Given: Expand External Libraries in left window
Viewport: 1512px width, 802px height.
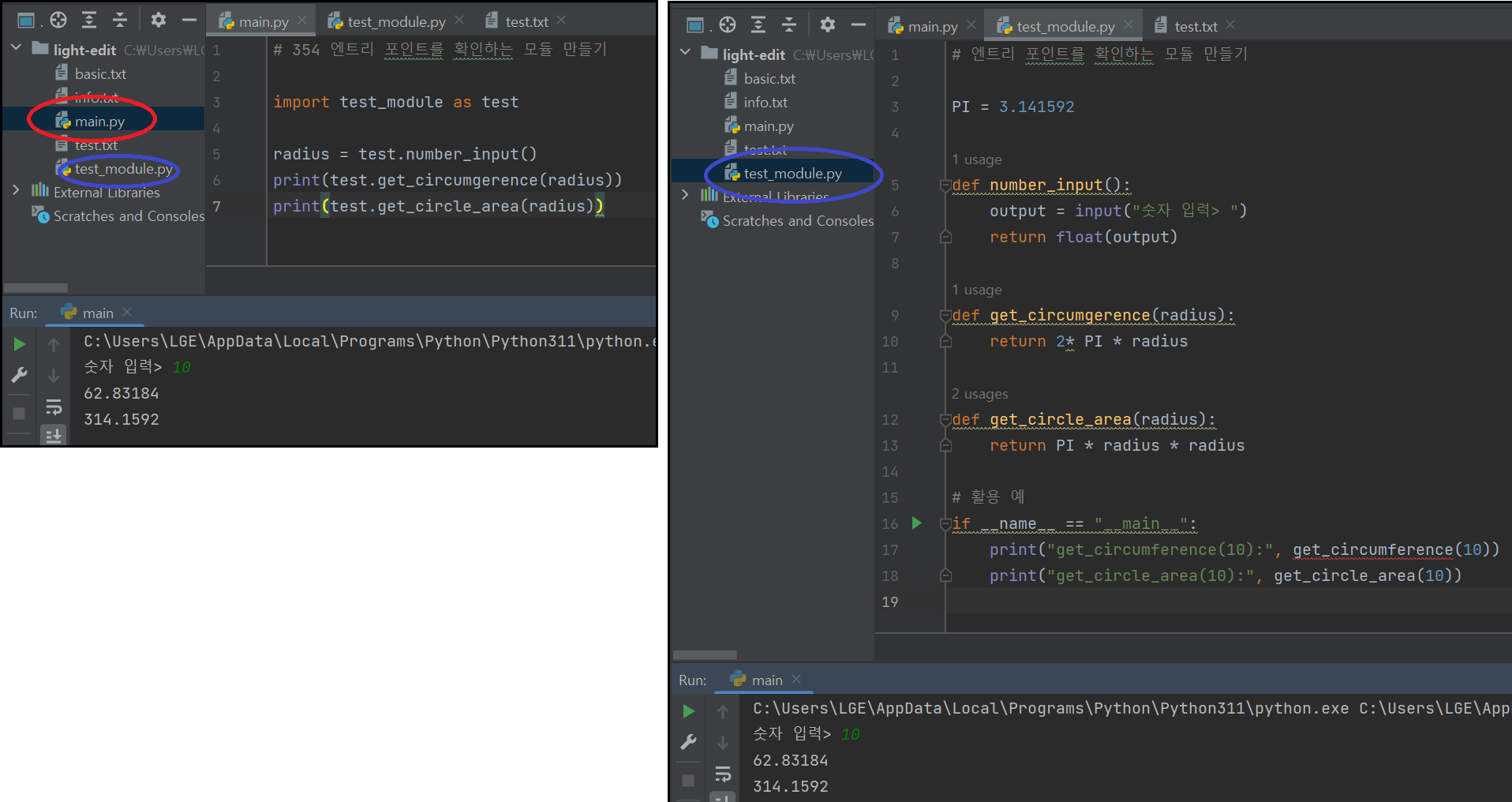Looking at the screenshot, I should 16,190.
